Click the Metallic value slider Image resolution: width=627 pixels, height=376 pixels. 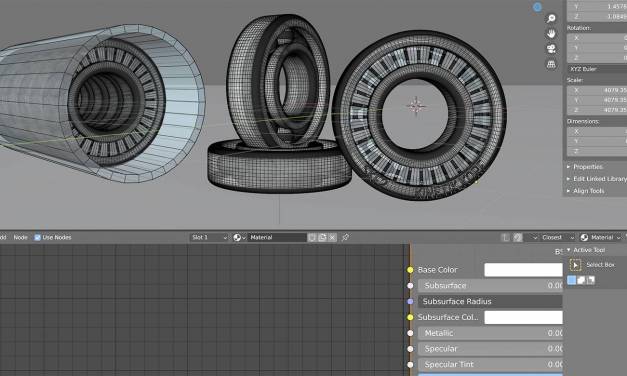490,333
